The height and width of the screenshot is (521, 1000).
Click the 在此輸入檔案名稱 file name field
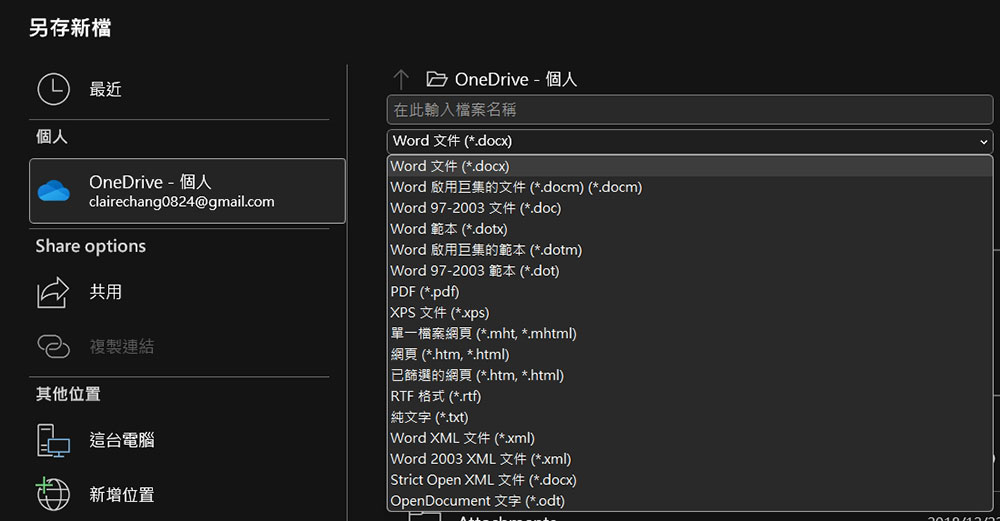(689, 110)
